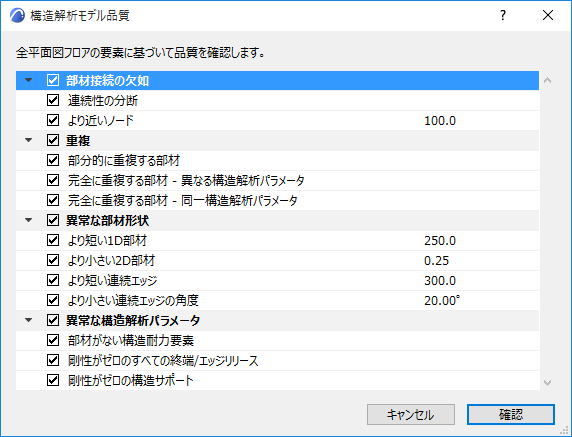Open help with the question mark button
The image size is (572, 437).
point(503,15)
